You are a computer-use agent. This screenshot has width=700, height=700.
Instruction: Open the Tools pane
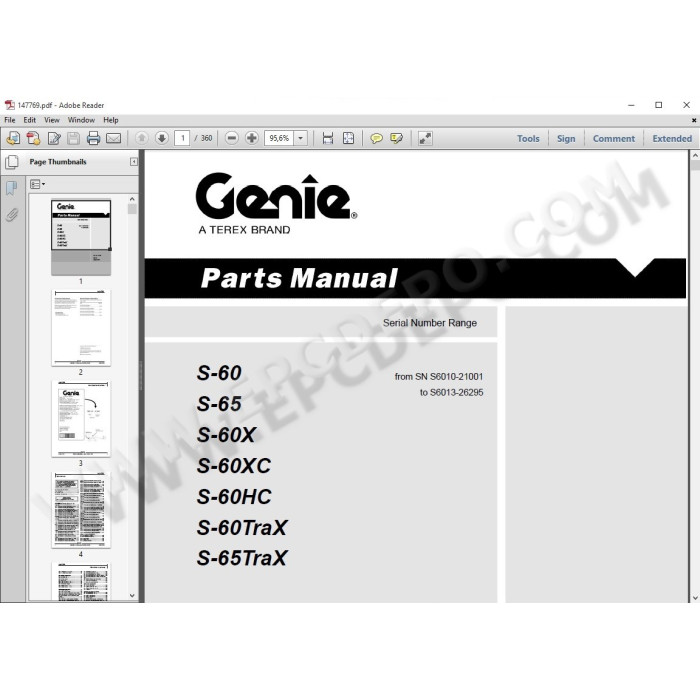tap(528, 139)
